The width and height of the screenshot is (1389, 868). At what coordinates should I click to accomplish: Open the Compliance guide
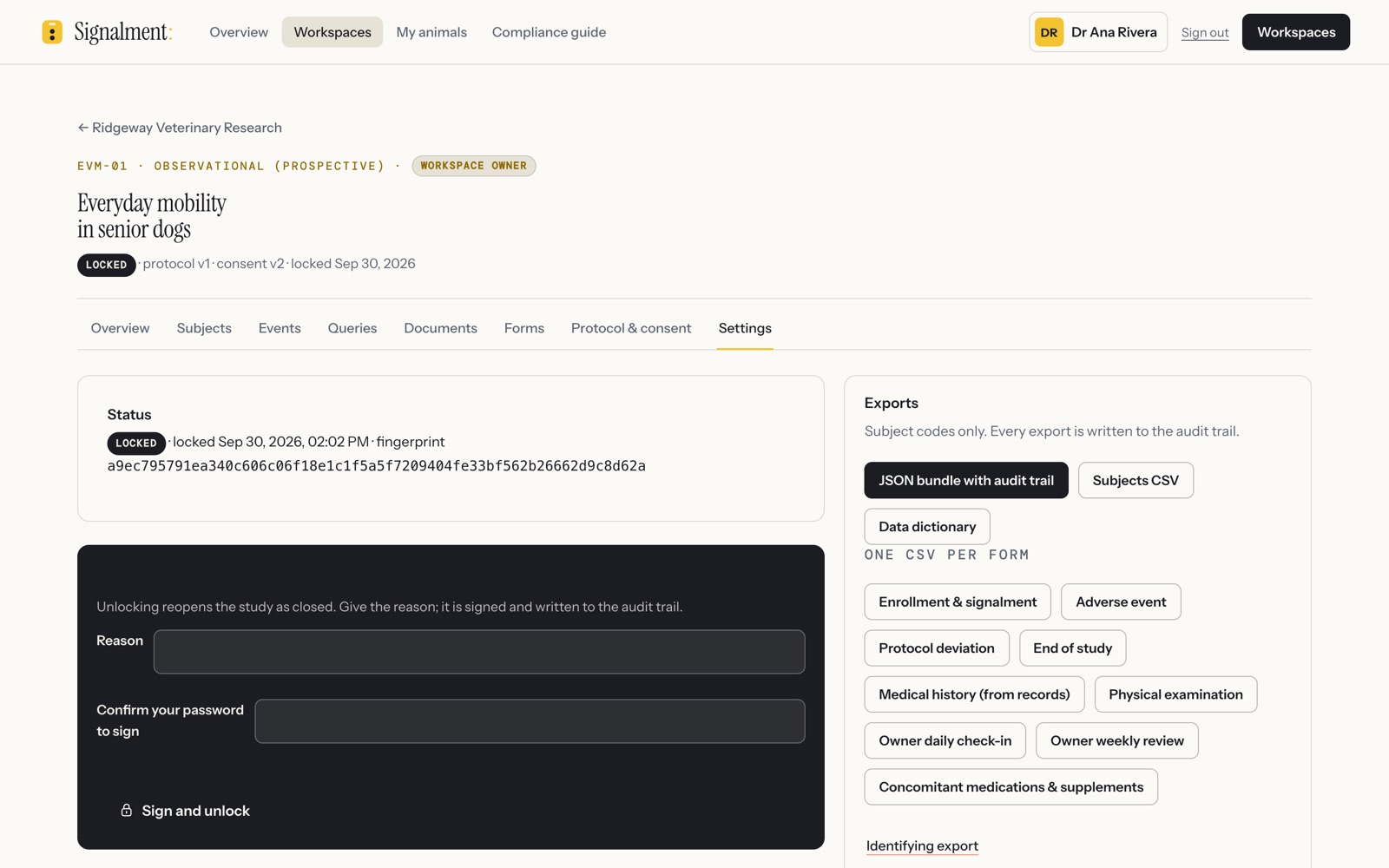549,32
